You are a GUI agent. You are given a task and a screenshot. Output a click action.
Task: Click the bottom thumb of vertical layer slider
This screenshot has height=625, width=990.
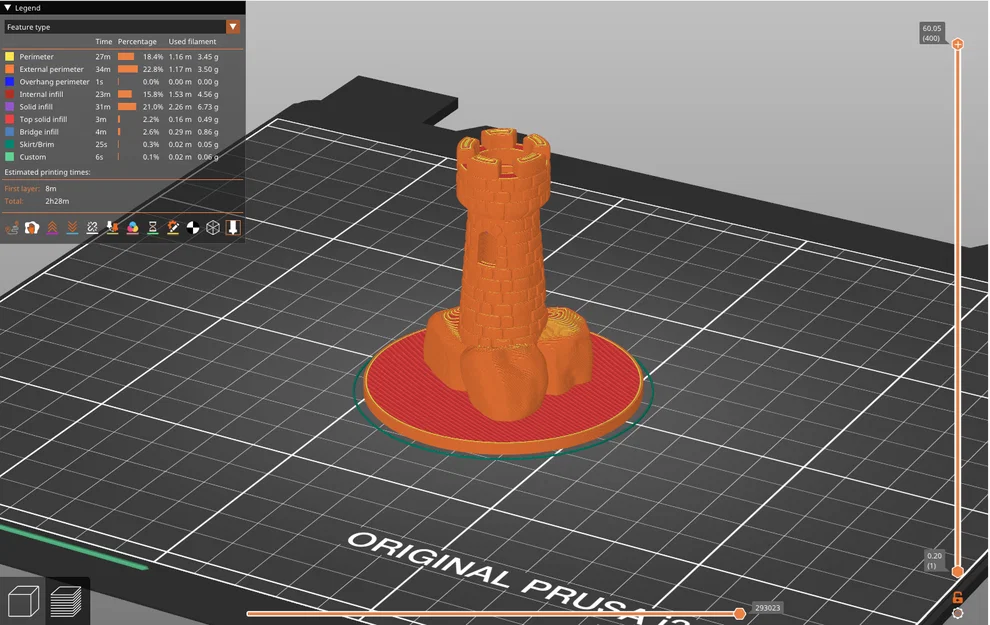pos(957,571)
